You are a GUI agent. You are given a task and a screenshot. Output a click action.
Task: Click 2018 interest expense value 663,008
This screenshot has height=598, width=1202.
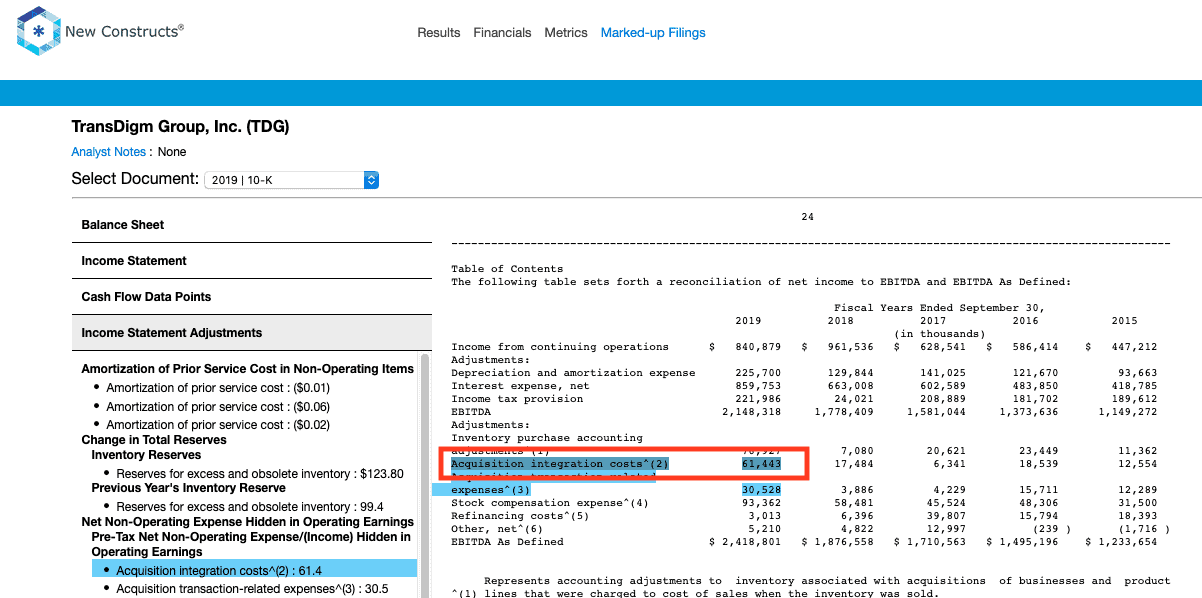pyautogui.click(x=851, y=386)
